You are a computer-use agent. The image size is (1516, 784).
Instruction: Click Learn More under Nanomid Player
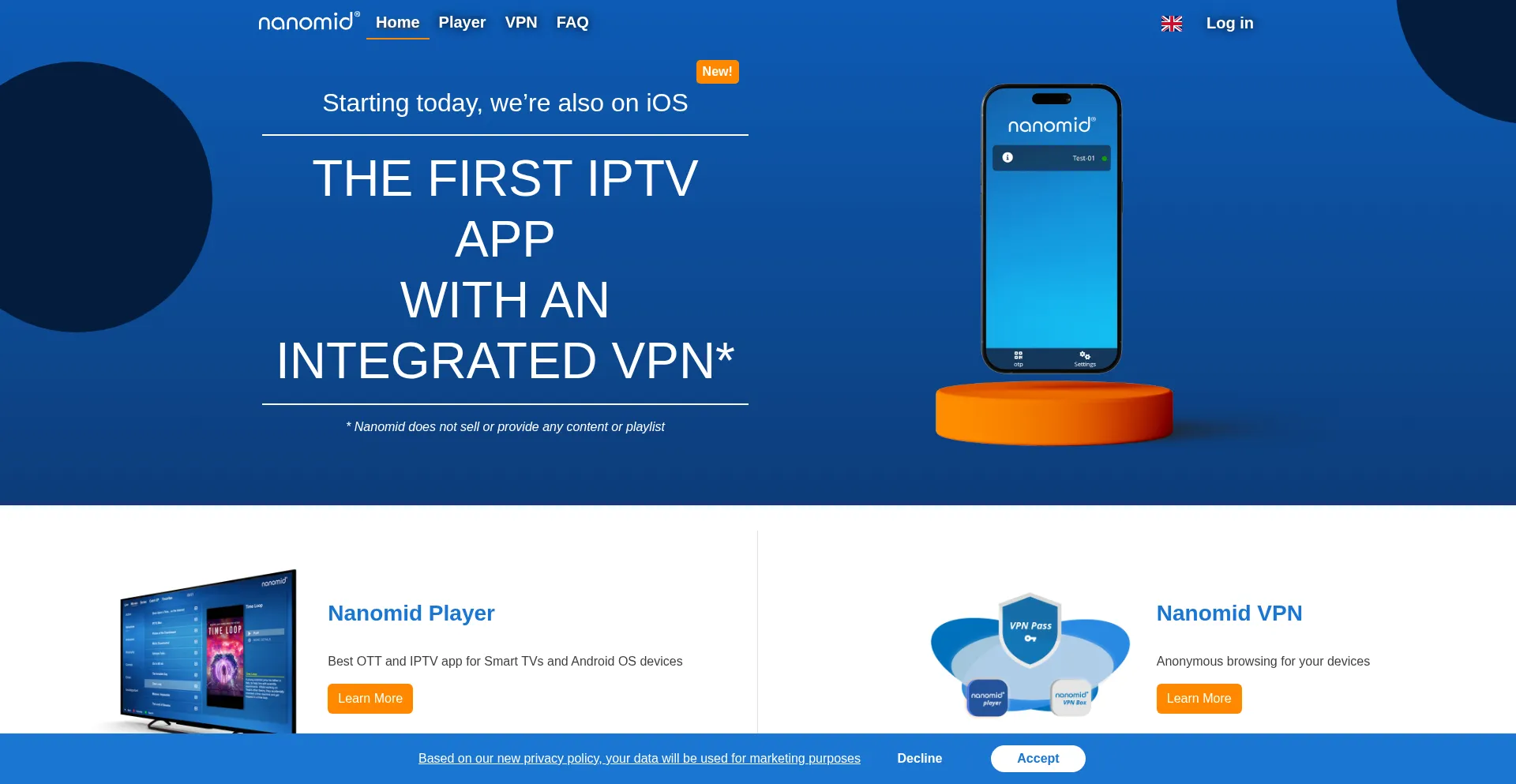coord(370,699)
